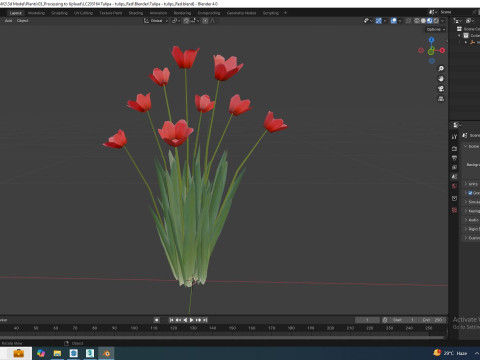
Task: Click red X axis on navigation gizmo
Action: [x=442, y=50]
